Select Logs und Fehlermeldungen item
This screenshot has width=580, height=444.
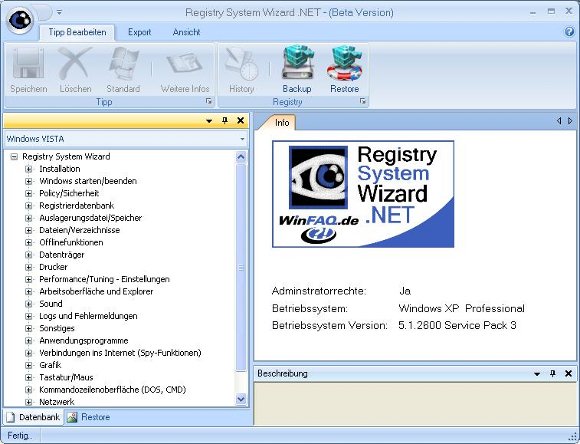pos(88,316)
